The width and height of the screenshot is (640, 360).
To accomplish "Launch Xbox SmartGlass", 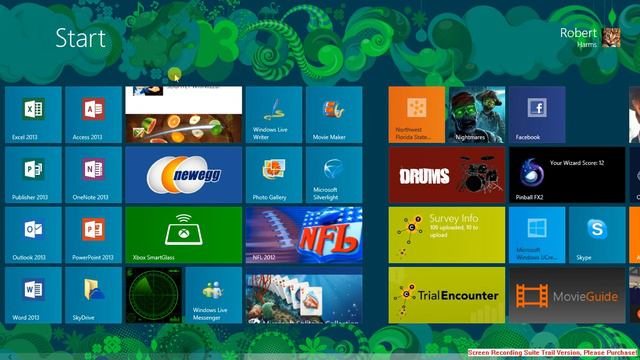I will tap(184, 235).
